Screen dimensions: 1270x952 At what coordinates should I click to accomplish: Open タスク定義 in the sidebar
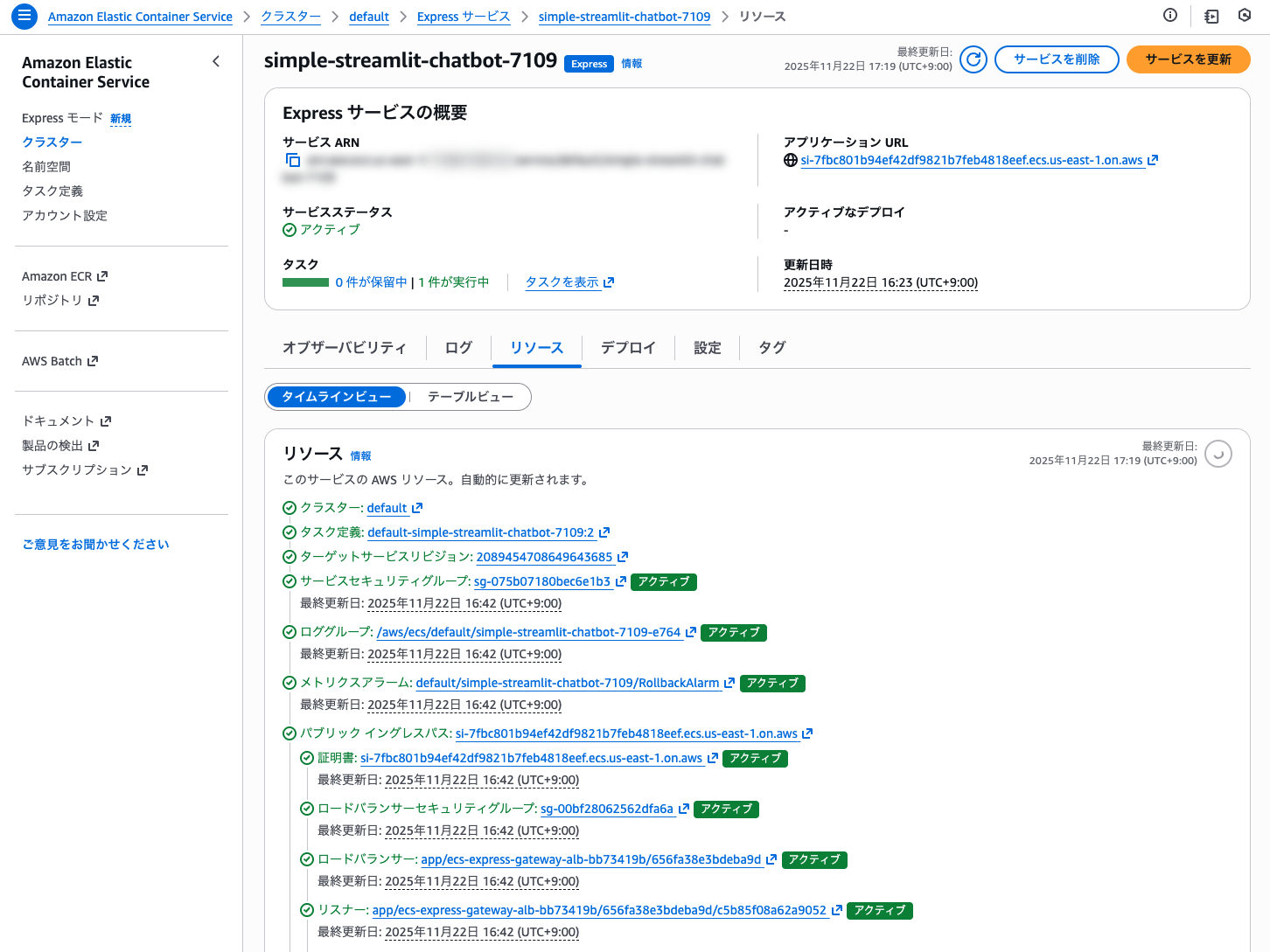[52, 191]
